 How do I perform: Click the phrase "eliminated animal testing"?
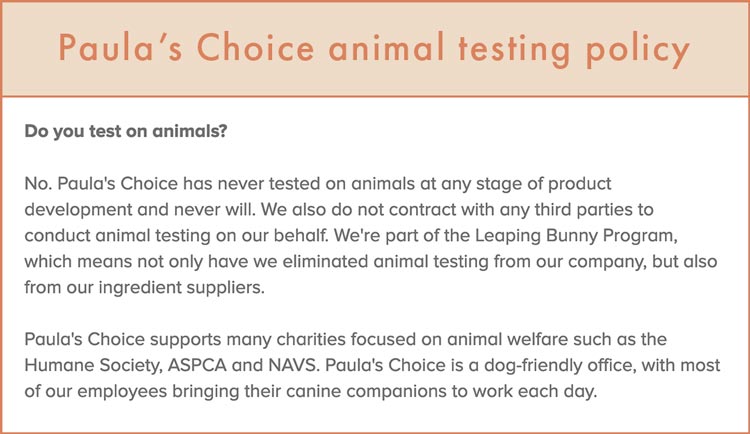[385, 262]
